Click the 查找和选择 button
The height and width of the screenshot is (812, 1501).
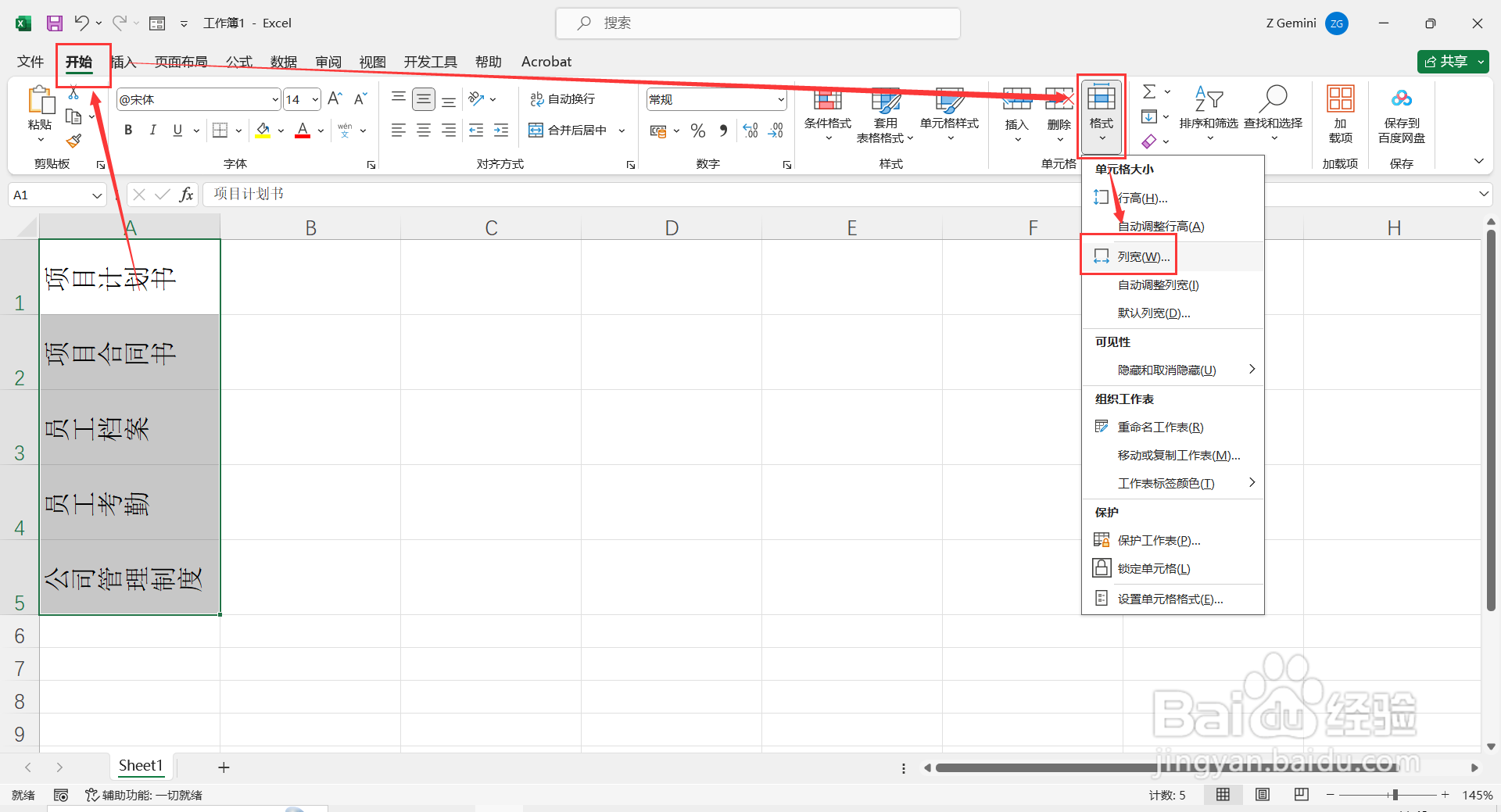click(x=1274, y=116)
